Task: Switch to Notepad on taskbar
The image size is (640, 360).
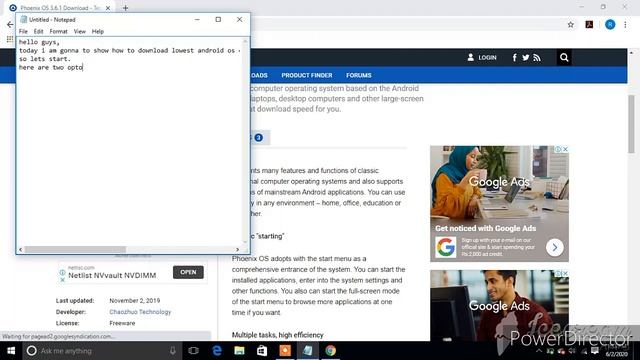Action: [308, 351]
